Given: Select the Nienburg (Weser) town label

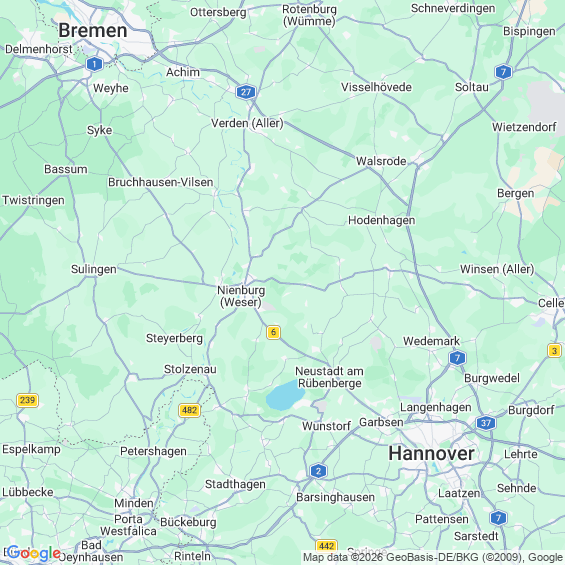Looking at the screenshot, I should [x=241, y=296].
